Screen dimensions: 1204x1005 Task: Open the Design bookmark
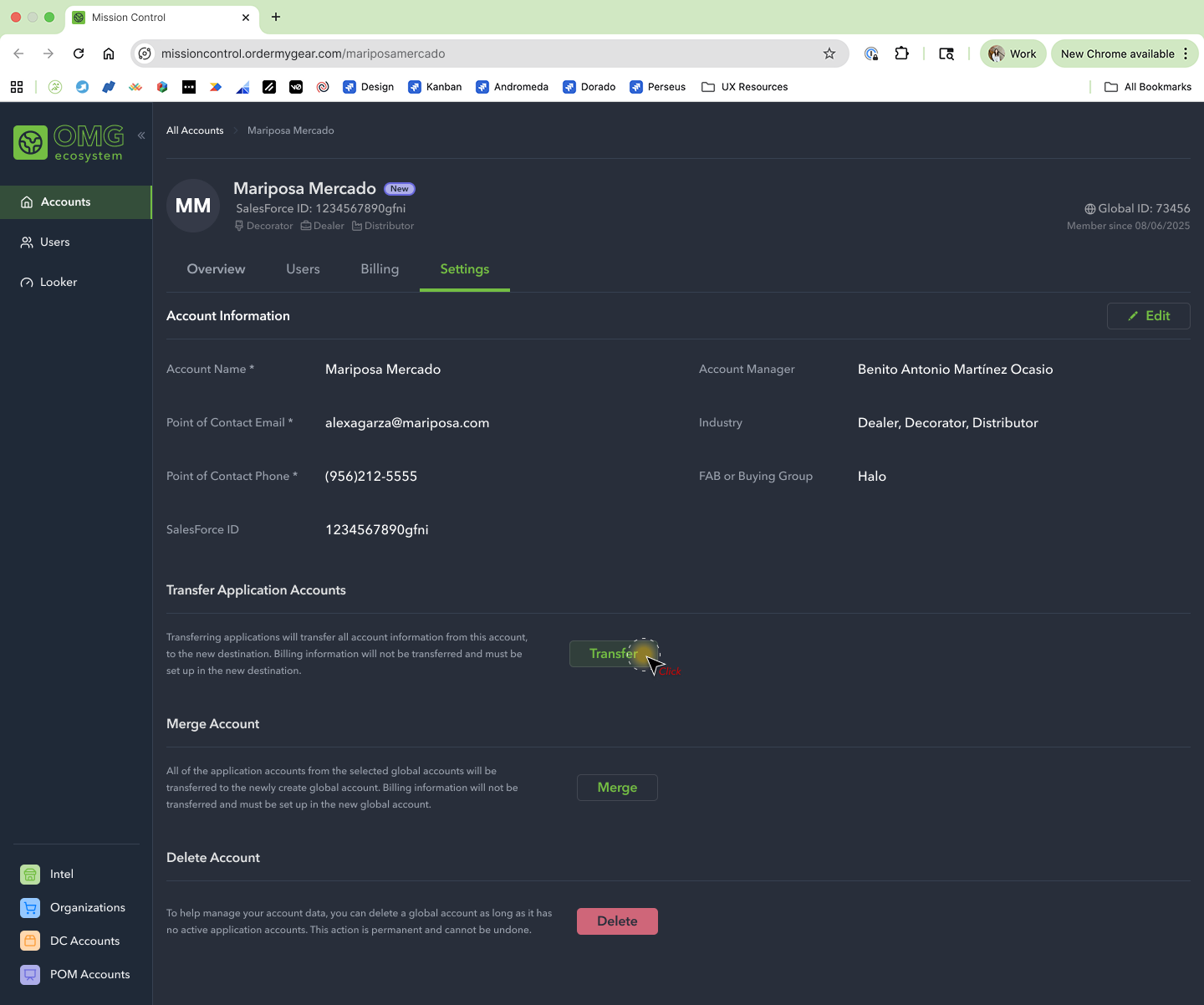[x=368, y=87]
